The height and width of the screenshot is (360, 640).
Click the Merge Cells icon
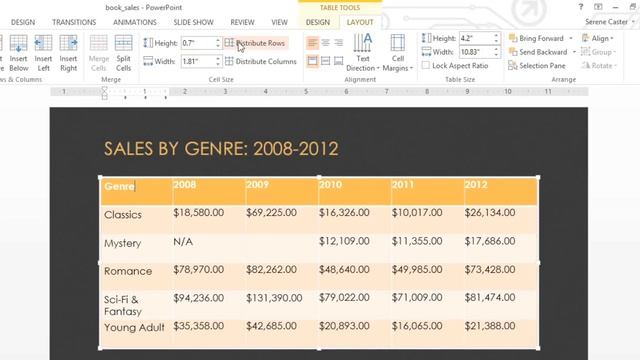(98, 53)
